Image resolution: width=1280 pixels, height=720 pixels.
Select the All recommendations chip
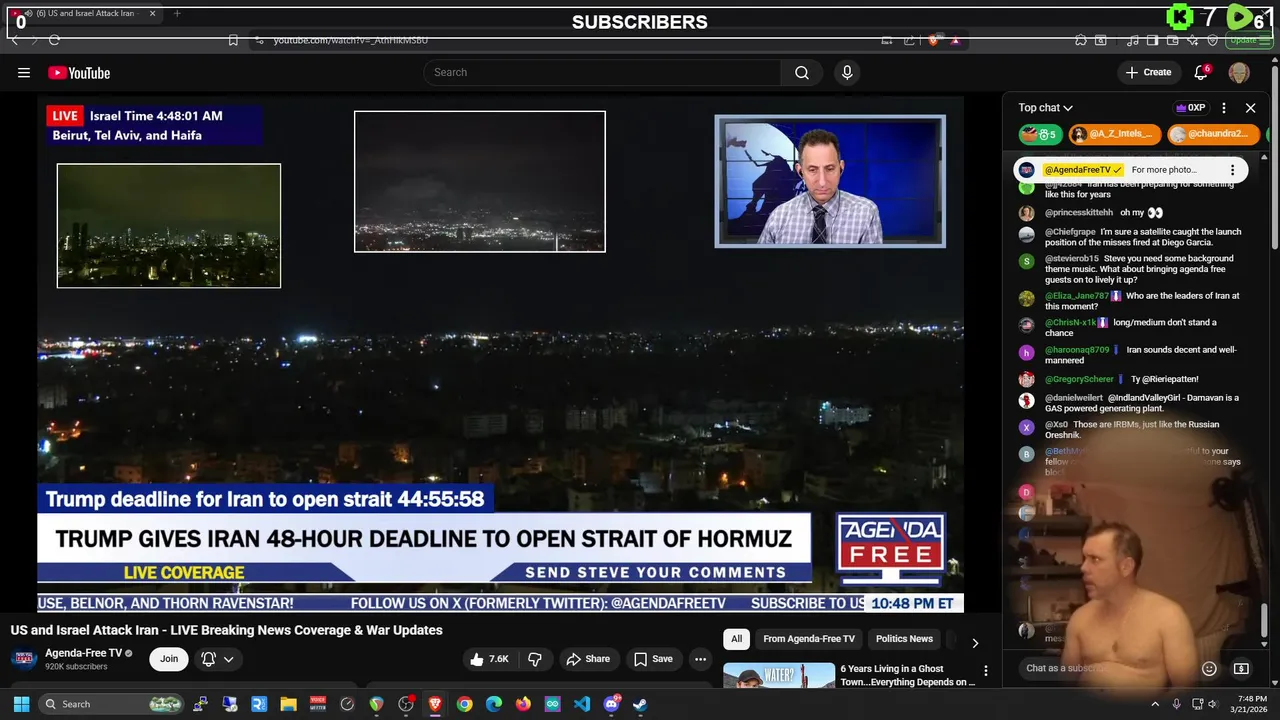pos(736,639)
